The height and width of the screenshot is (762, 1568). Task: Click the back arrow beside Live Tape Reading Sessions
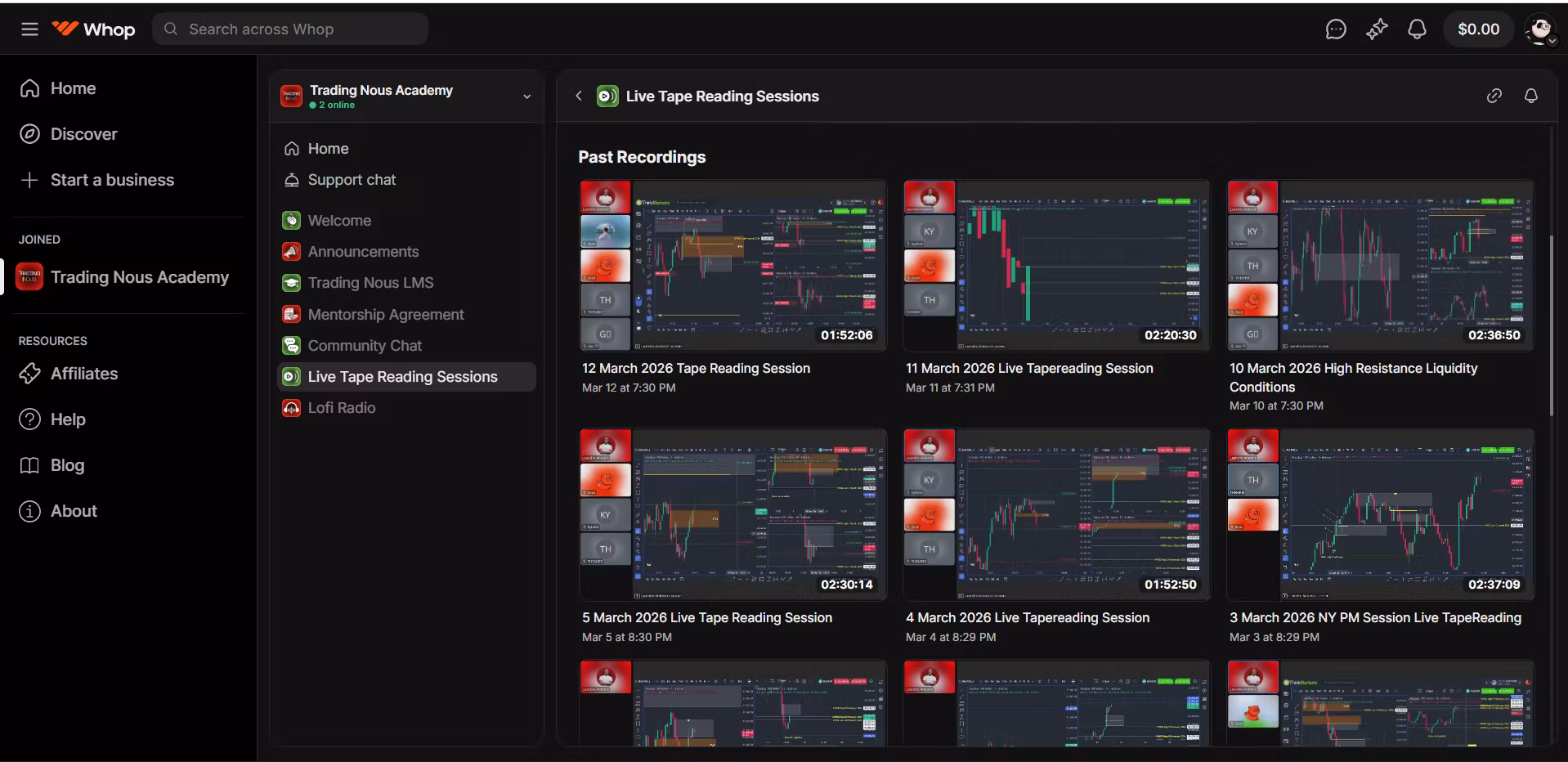point(579,96)
